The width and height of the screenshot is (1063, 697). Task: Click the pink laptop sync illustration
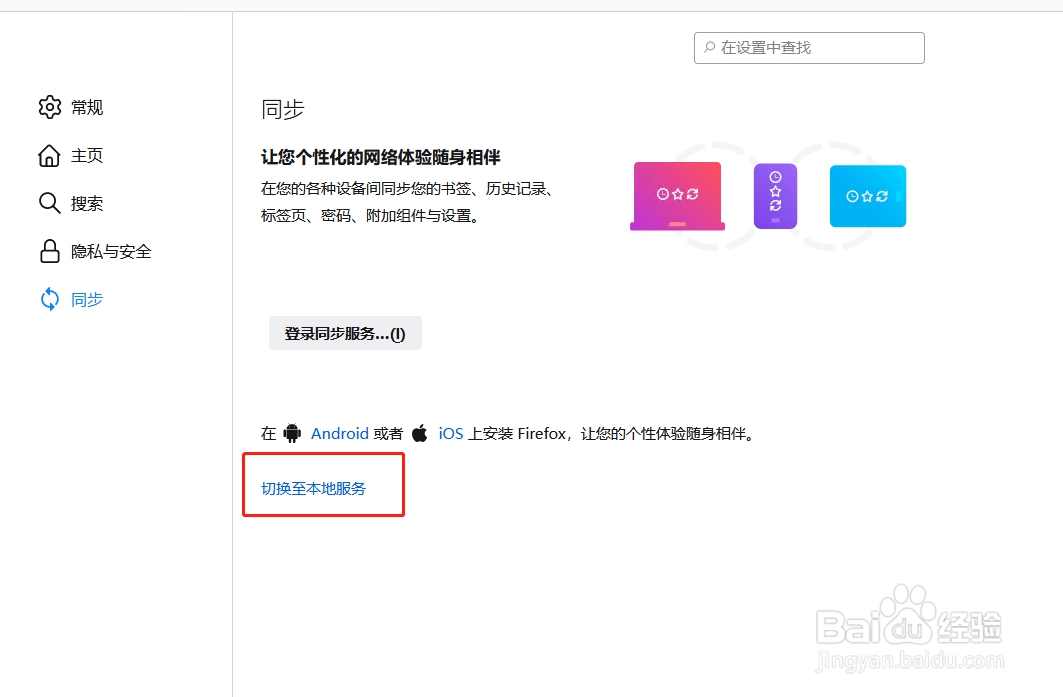tap(677, 197)
